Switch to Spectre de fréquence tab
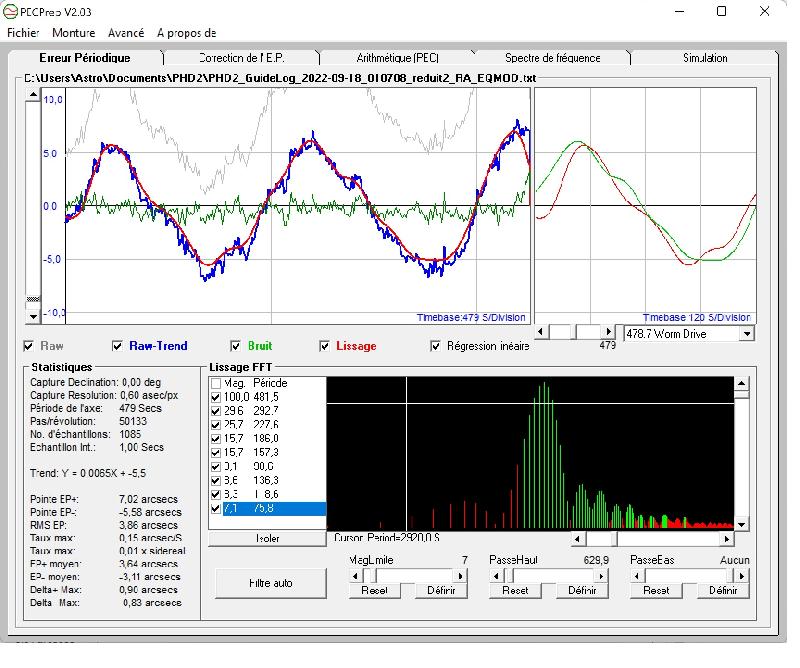This screenshot has width=800, height=668. pos(552,58)
